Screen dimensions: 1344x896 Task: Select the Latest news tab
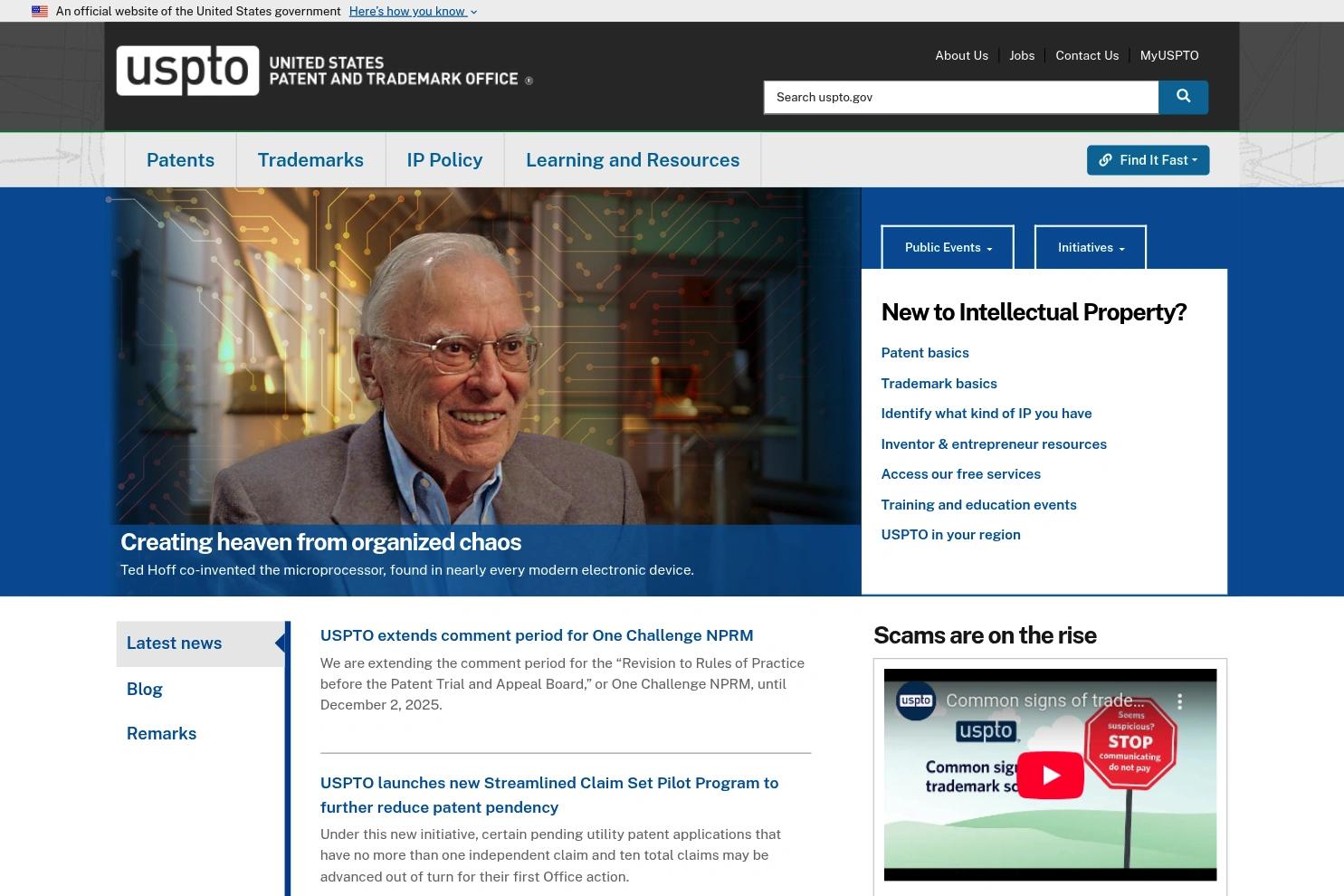pyautogui.click(x=201, y=643)
